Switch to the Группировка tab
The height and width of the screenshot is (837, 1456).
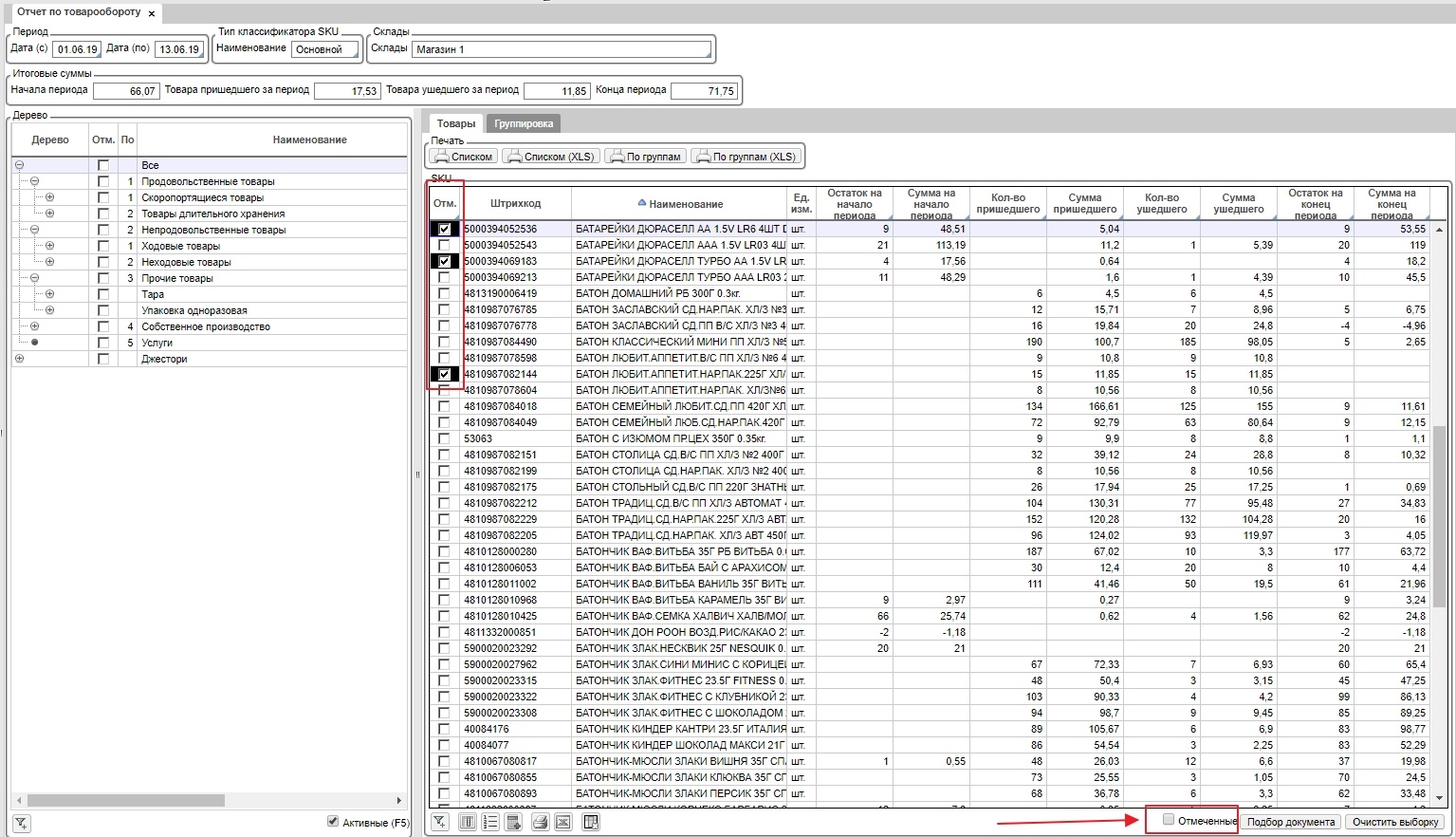point(524,123)
